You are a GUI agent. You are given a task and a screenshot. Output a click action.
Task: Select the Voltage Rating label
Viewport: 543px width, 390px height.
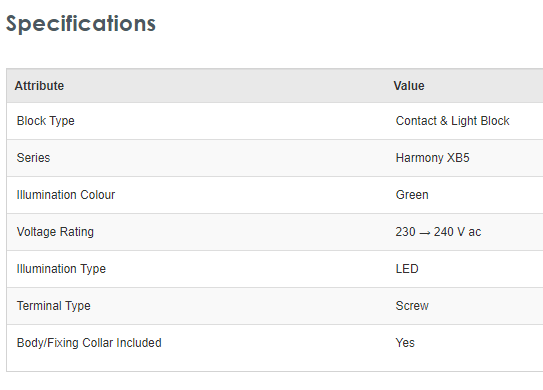coord(55,232)
